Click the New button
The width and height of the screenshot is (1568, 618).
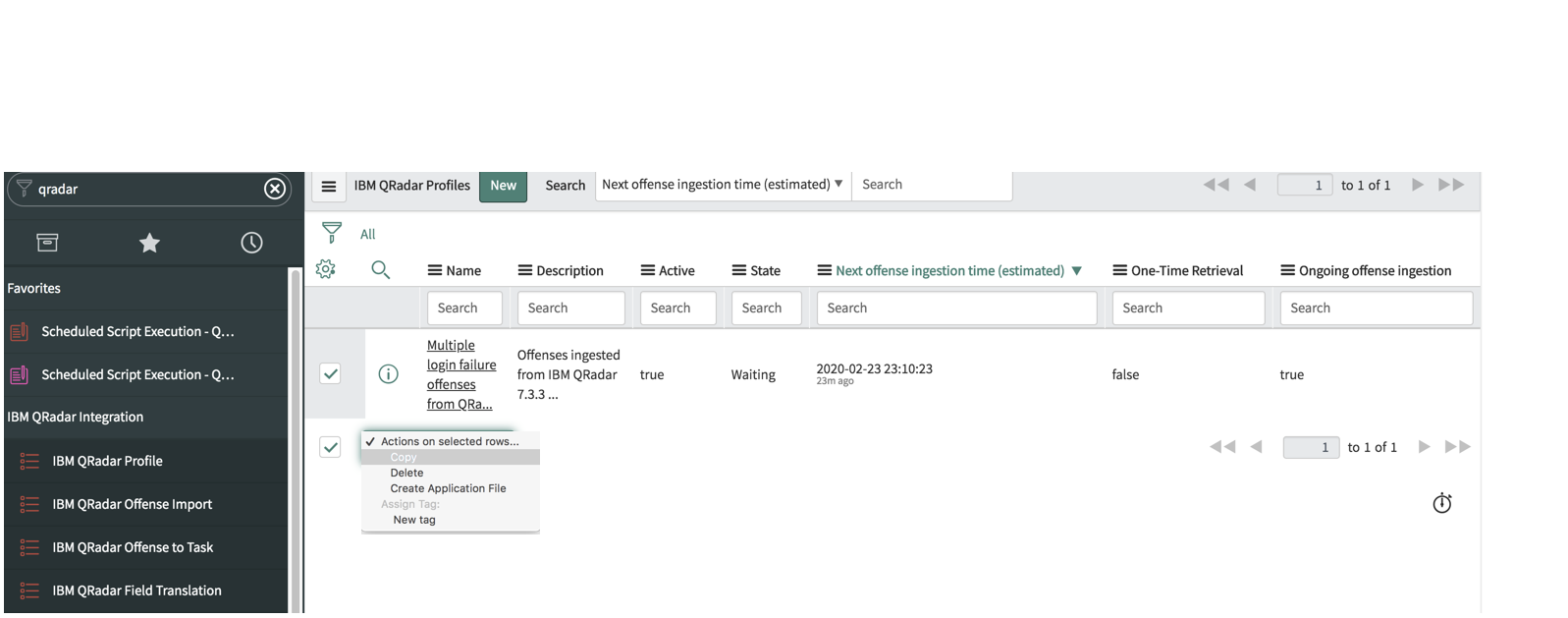504,186
